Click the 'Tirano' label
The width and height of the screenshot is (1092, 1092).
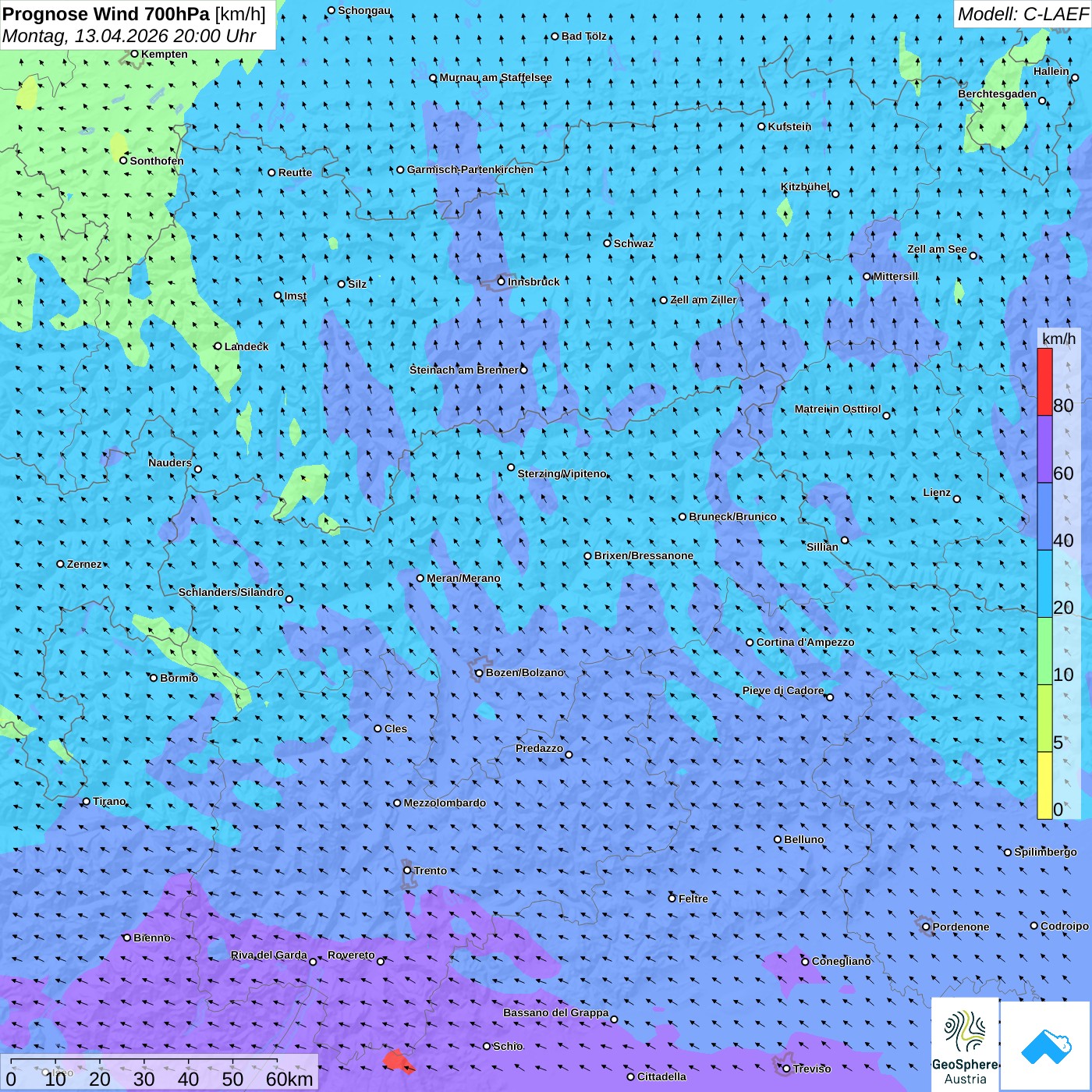point(109,801)
